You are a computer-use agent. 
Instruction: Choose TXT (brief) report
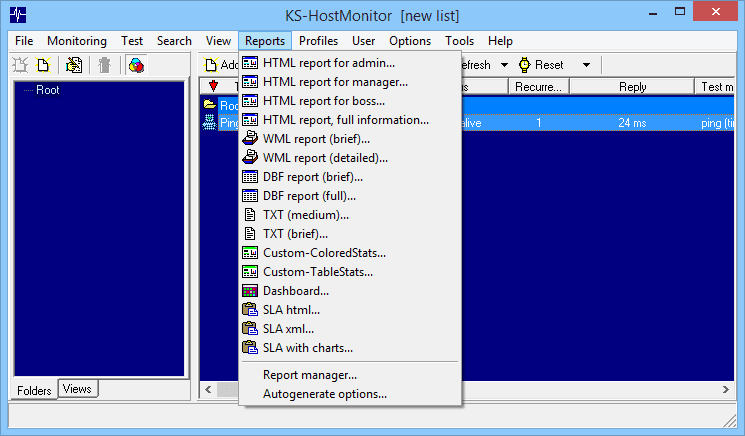(350, 234)
